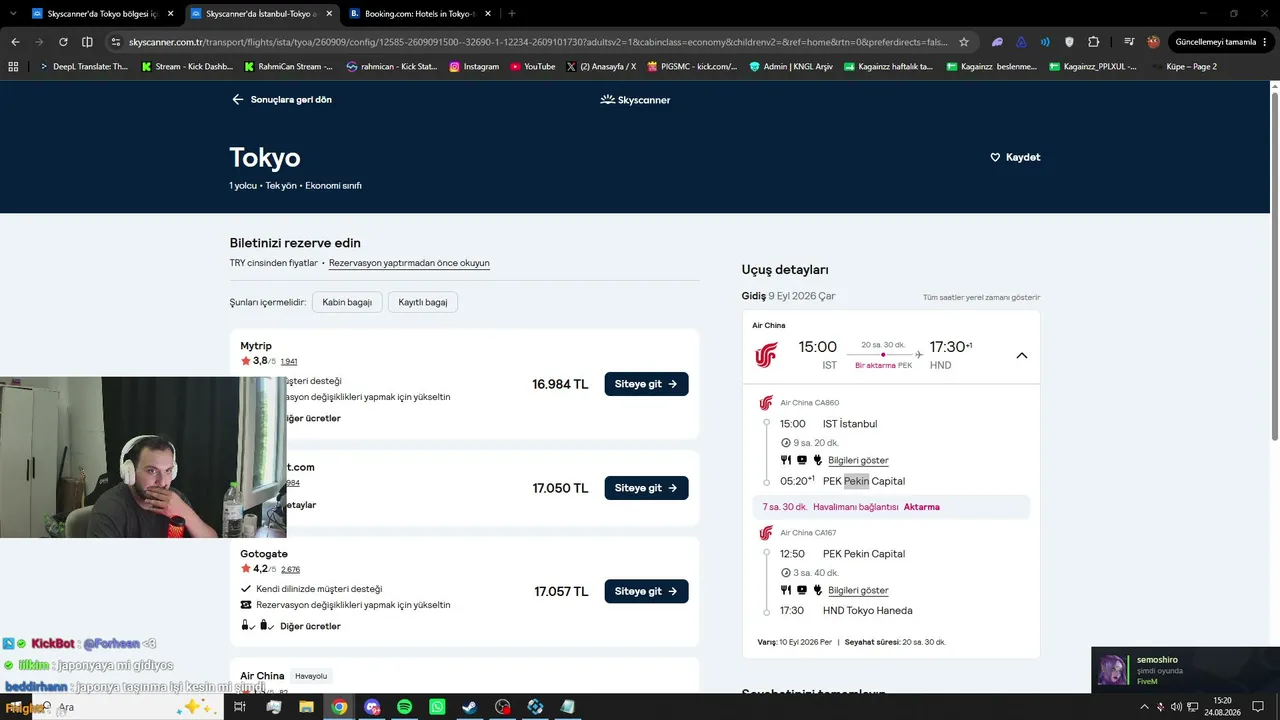The height and width of the screenshot is (720, 1280).
Task: Open the Anasayfa / X bookmark
Action: [601, 67]
